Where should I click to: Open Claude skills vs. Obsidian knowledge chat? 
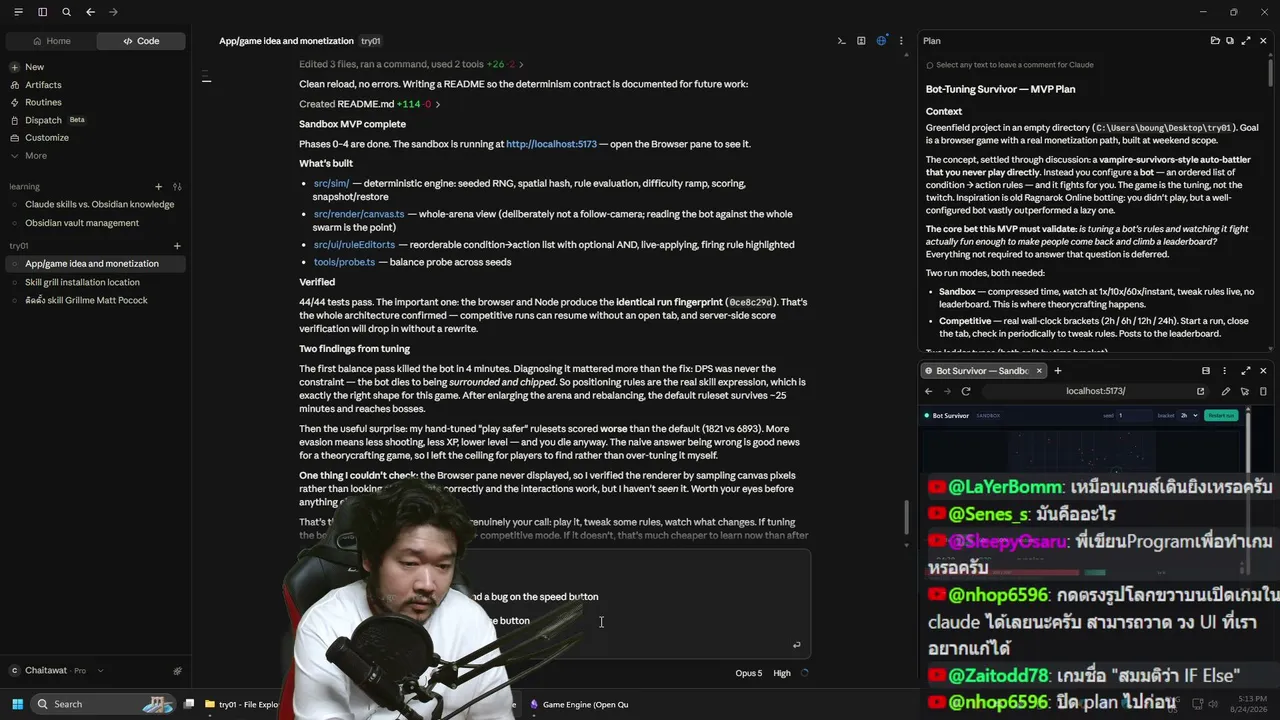pos(99,204)
